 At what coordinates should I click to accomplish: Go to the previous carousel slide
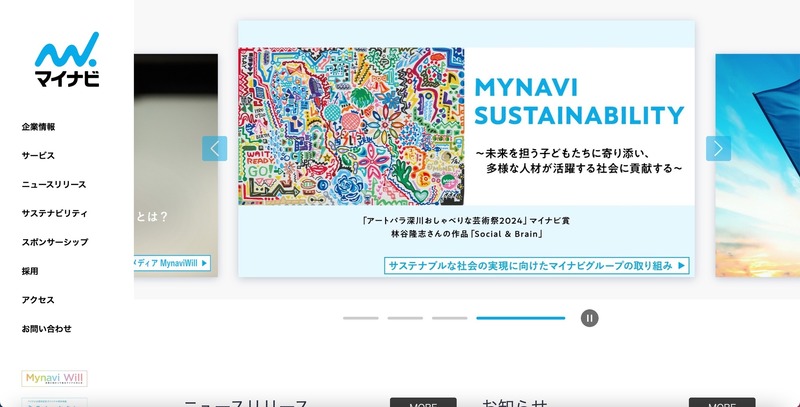[x=214, y=148]
